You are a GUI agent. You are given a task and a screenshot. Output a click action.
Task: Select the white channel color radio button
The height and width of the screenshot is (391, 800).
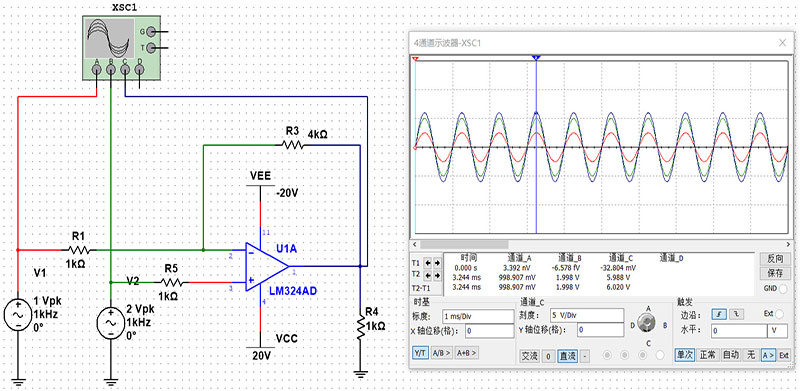click(x=660, y=355)
